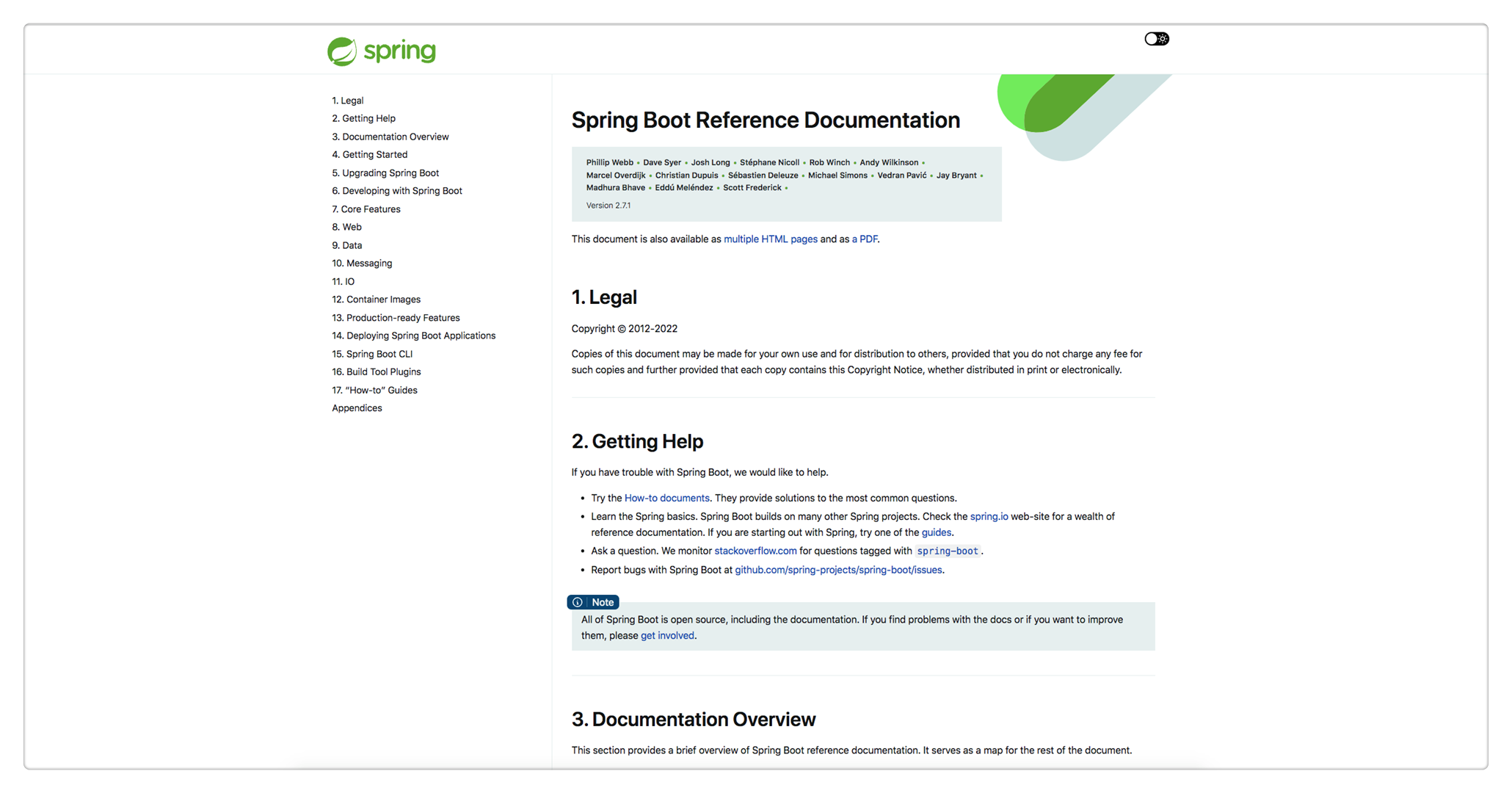Visit the spring.io link
Image resolution: width=1512 pixels, height=793 pixels.
989,517
